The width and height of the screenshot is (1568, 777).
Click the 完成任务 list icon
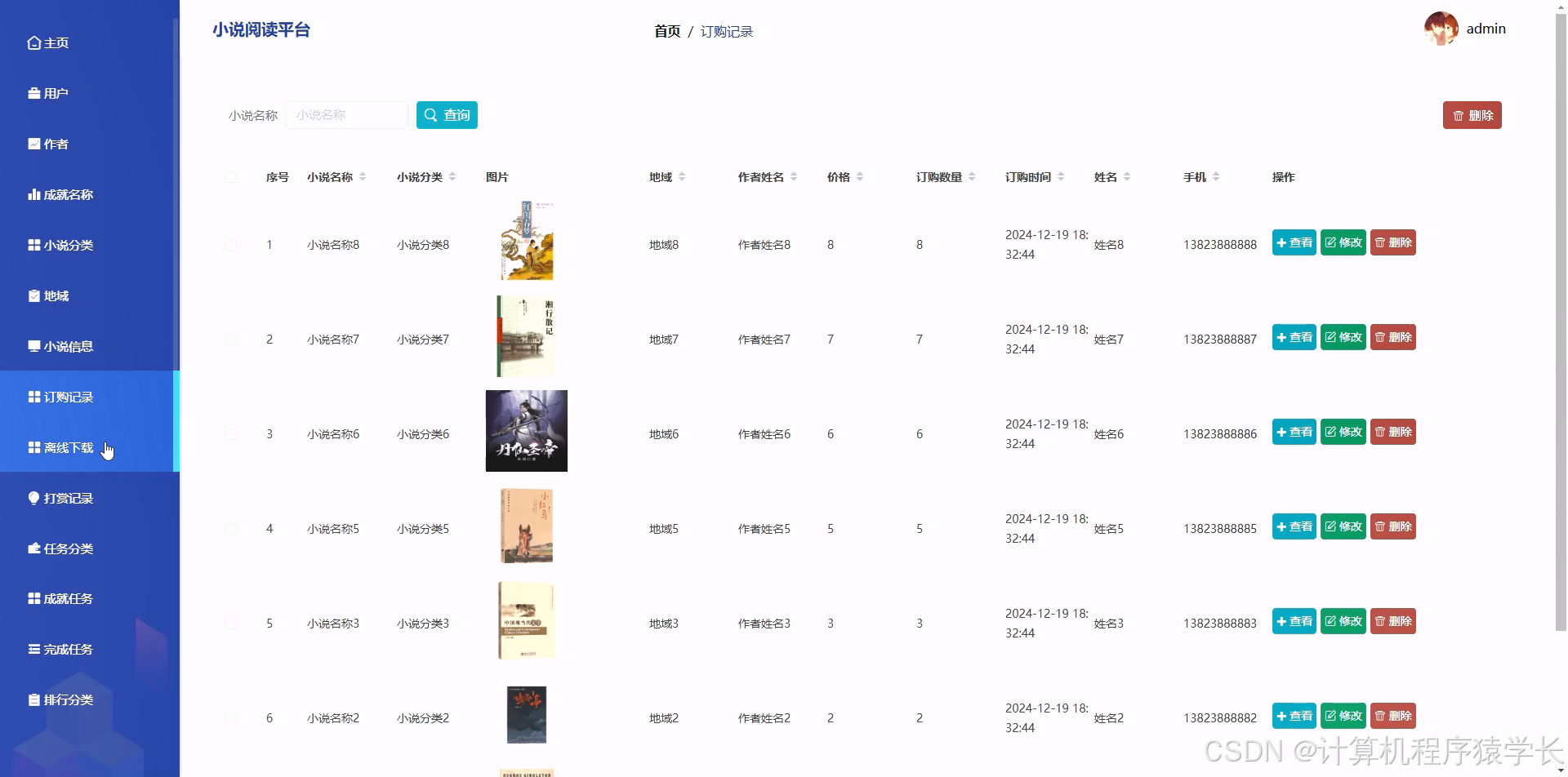coord(33,649)
